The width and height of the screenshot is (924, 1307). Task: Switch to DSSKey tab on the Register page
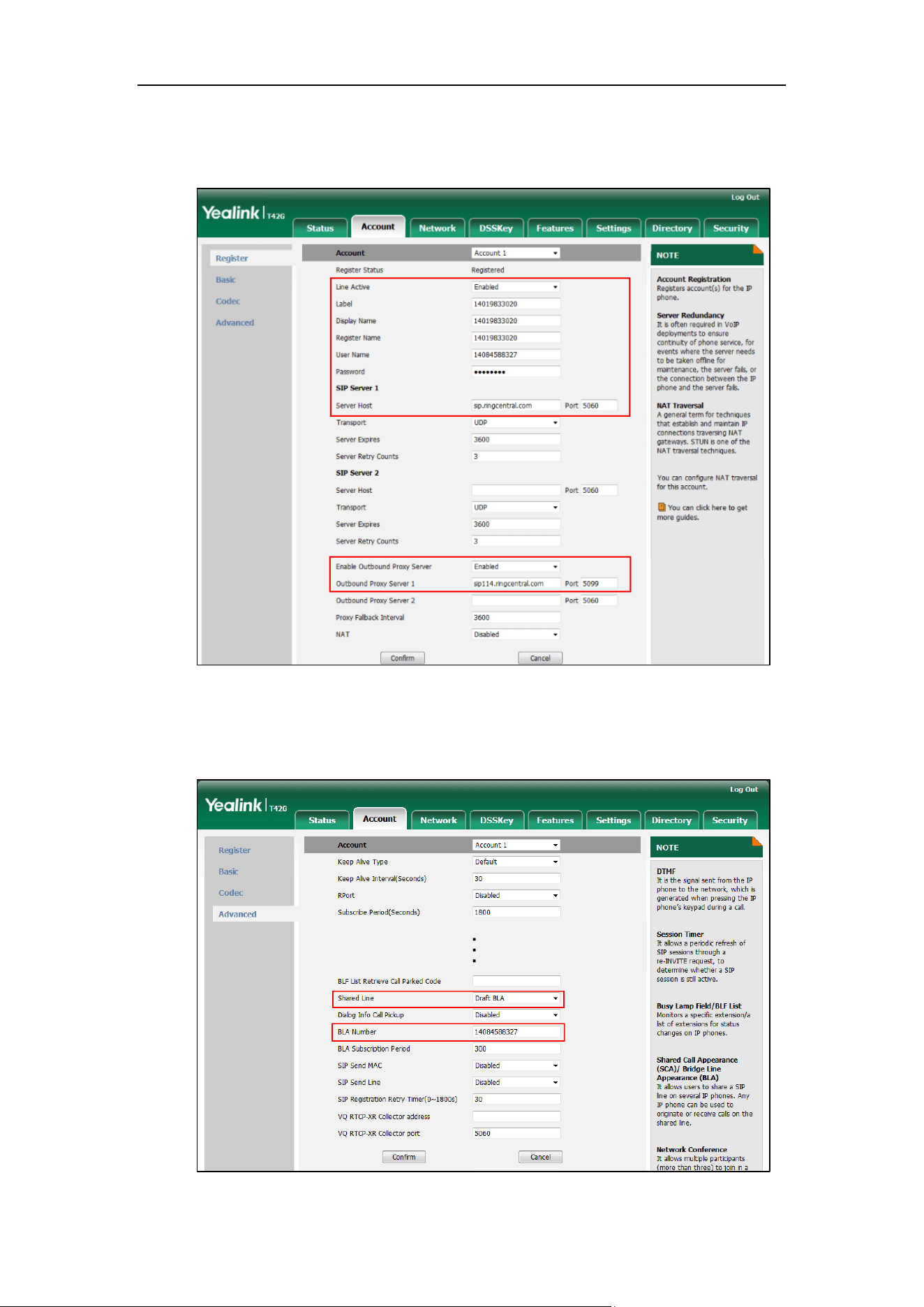pyautogui.click(x=495, y=228)
